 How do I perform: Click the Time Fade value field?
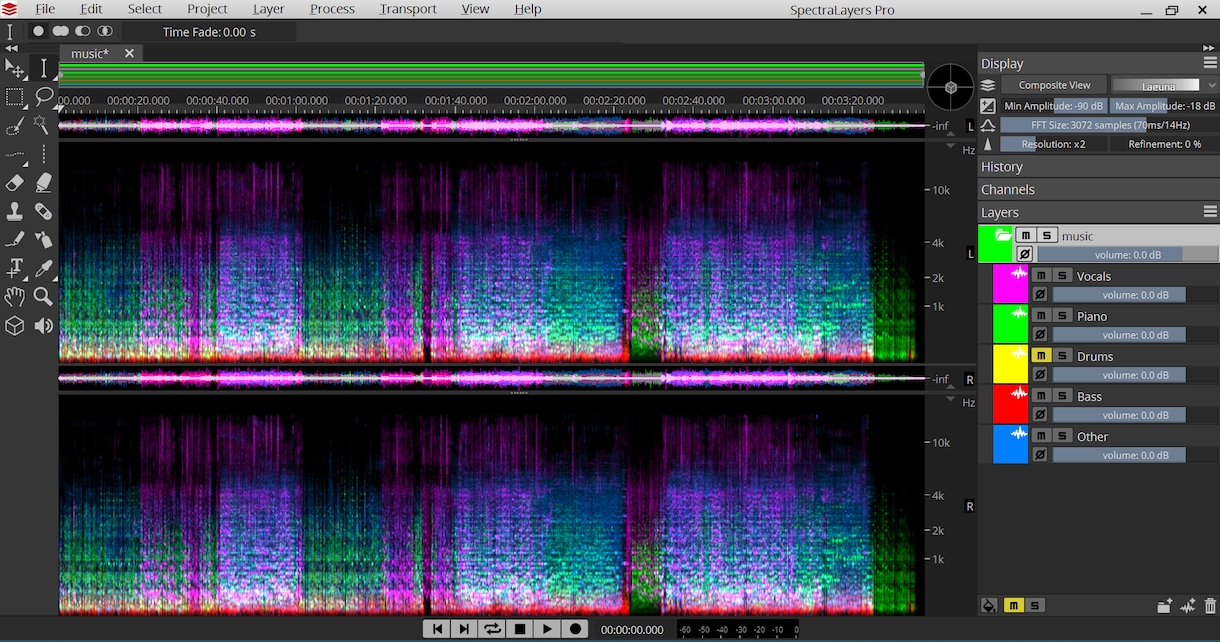pos(209,32)
